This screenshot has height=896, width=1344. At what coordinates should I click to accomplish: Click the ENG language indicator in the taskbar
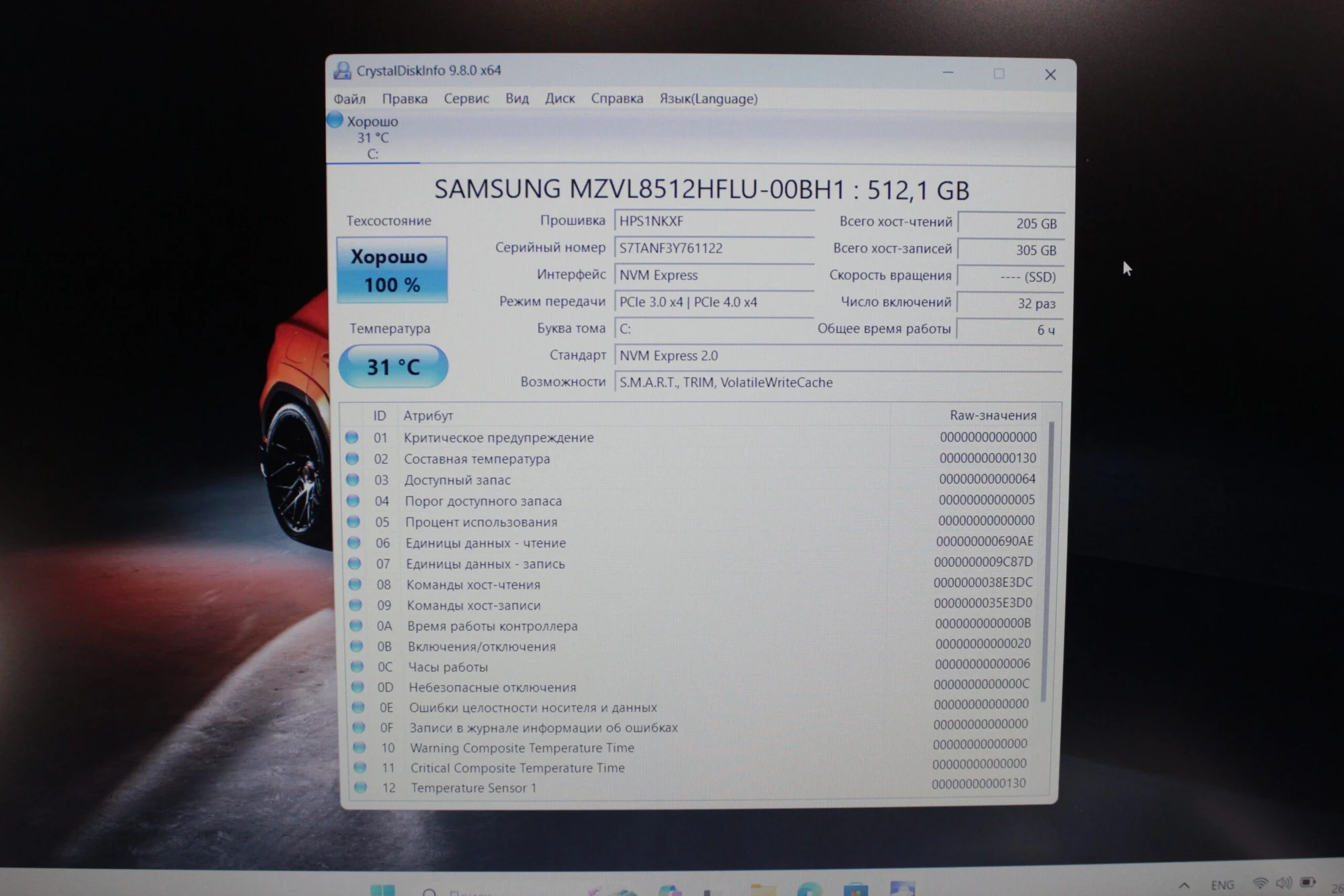(x=1222, y=885)
